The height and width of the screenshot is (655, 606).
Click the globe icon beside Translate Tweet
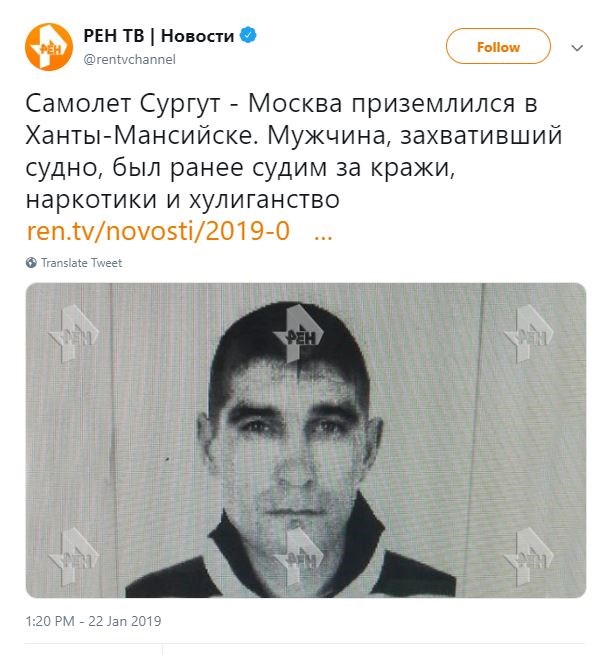(x=31, y=263)
